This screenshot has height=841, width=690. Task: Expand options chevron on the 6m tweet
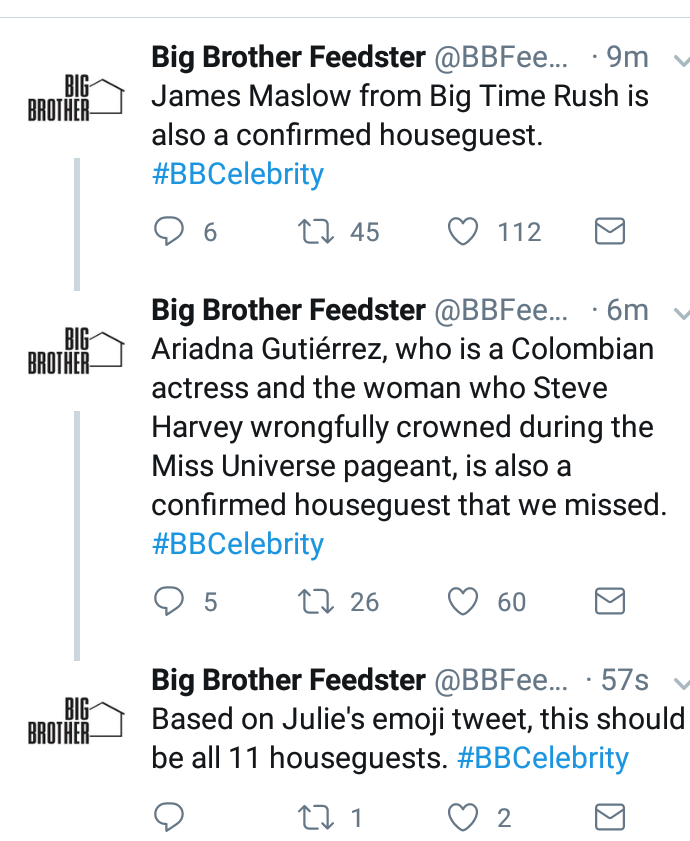tap(681, 313)
